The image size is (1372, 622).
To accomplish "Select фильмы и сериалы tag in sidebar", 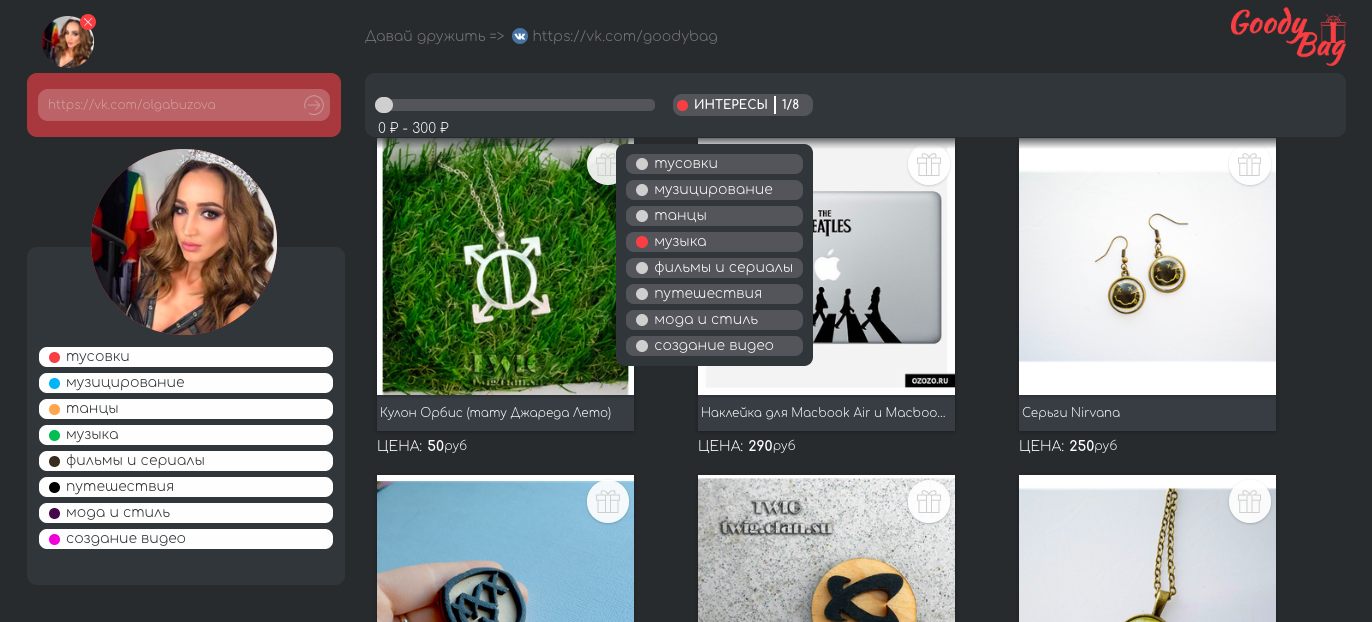I will click(186, 461).
